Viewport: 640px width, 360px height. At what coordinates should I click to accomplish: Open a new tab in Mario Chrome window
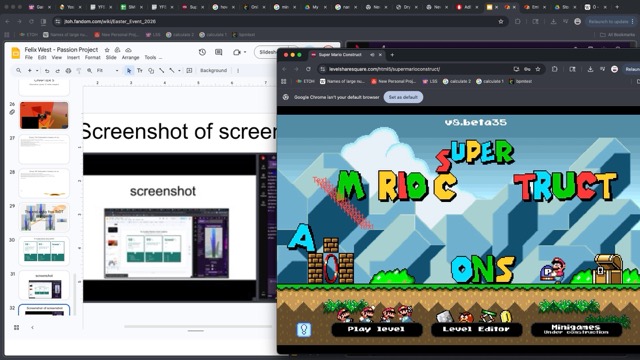point(392,55)
